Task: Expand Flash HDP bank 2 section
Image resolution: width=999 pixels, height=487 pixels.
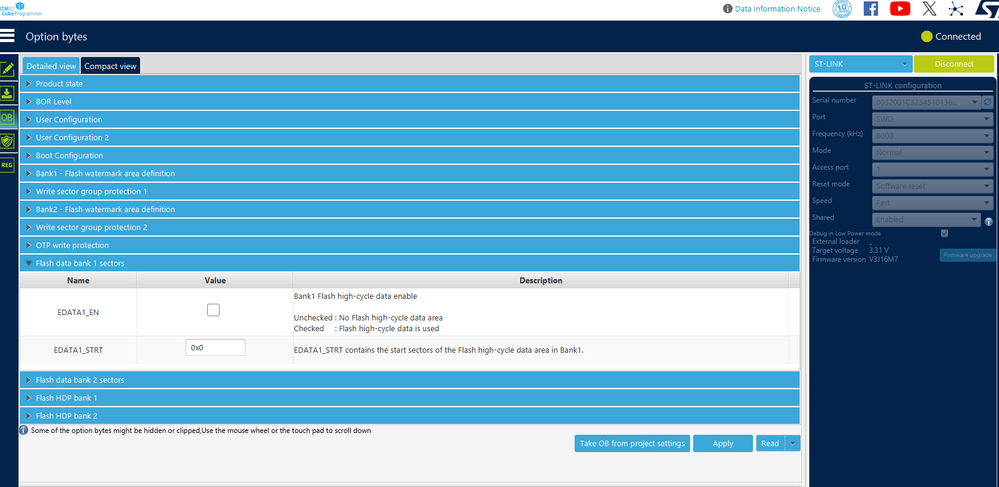Action: [409, 415]
